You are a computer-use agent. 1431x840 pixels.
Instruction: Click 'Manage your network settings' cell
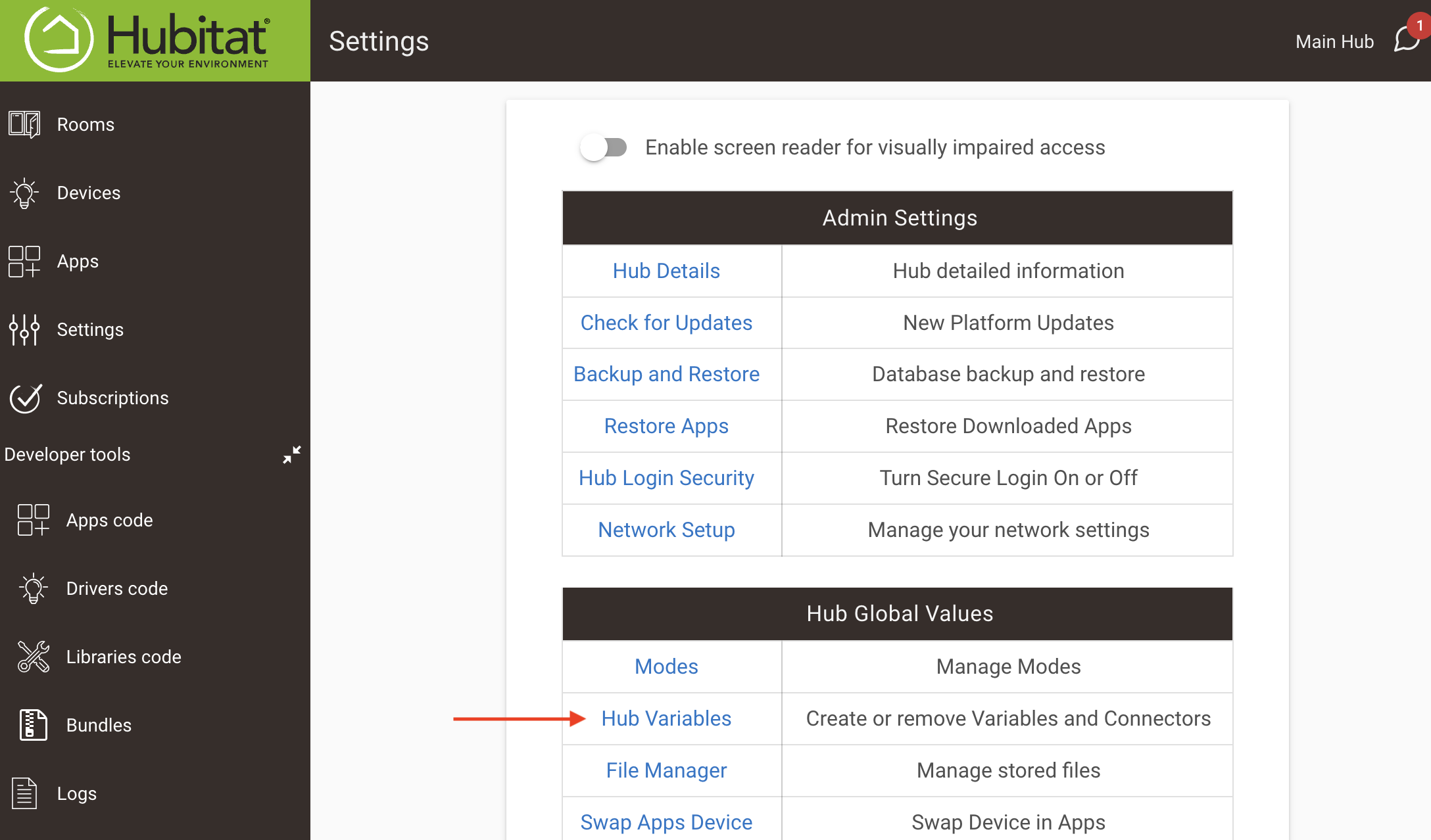pyautogui.click(x=1008, y=530)
